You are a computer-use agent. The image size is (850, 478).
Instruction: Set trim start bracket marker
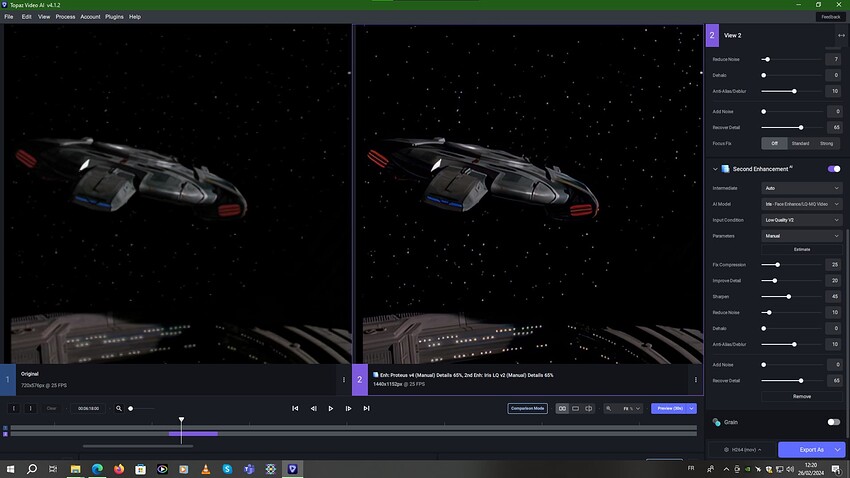[14, 408]
